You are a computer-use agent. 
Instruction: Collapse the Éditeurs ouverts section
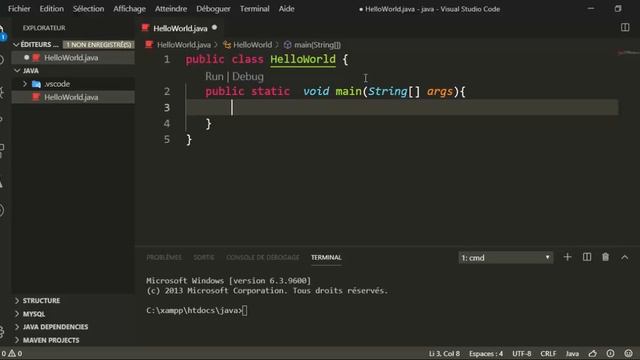[x=16, y=44]
